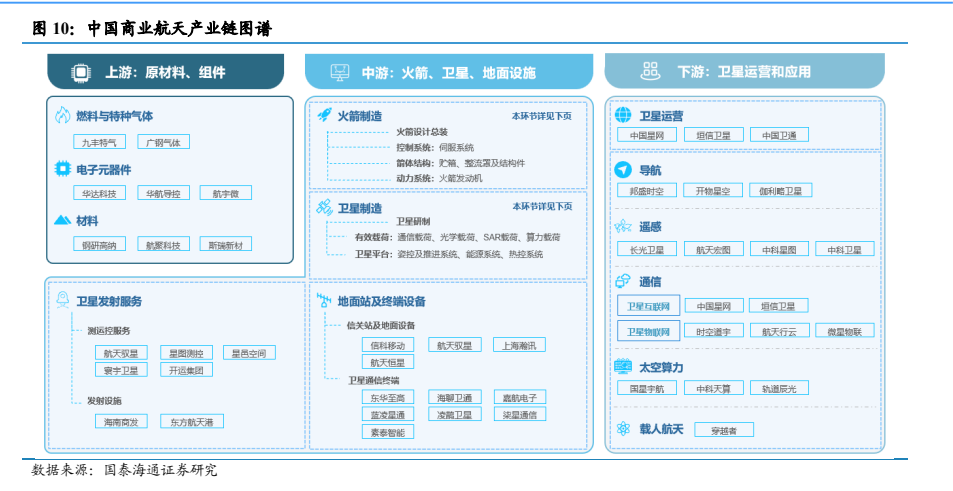
Task: Click the 东华至高 terminal box
Action: click(x=388, y=397)
